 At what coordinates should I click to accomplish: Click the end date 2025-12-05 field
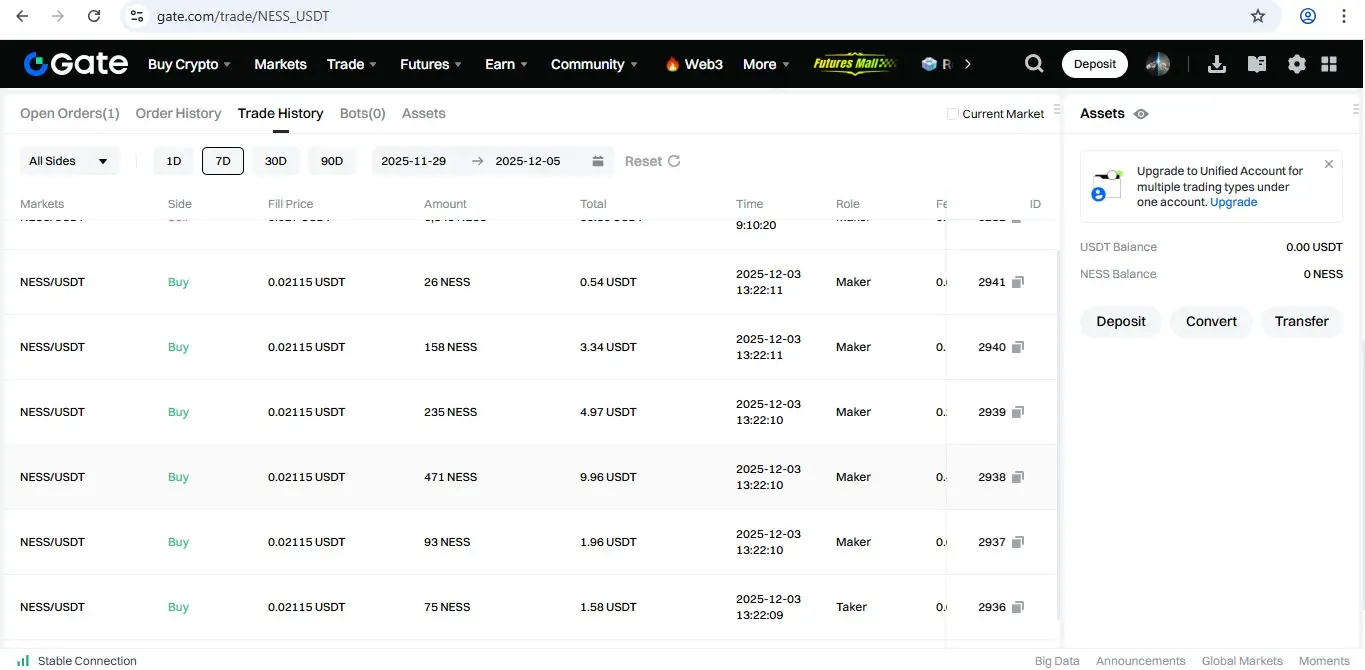click(528, 161)
